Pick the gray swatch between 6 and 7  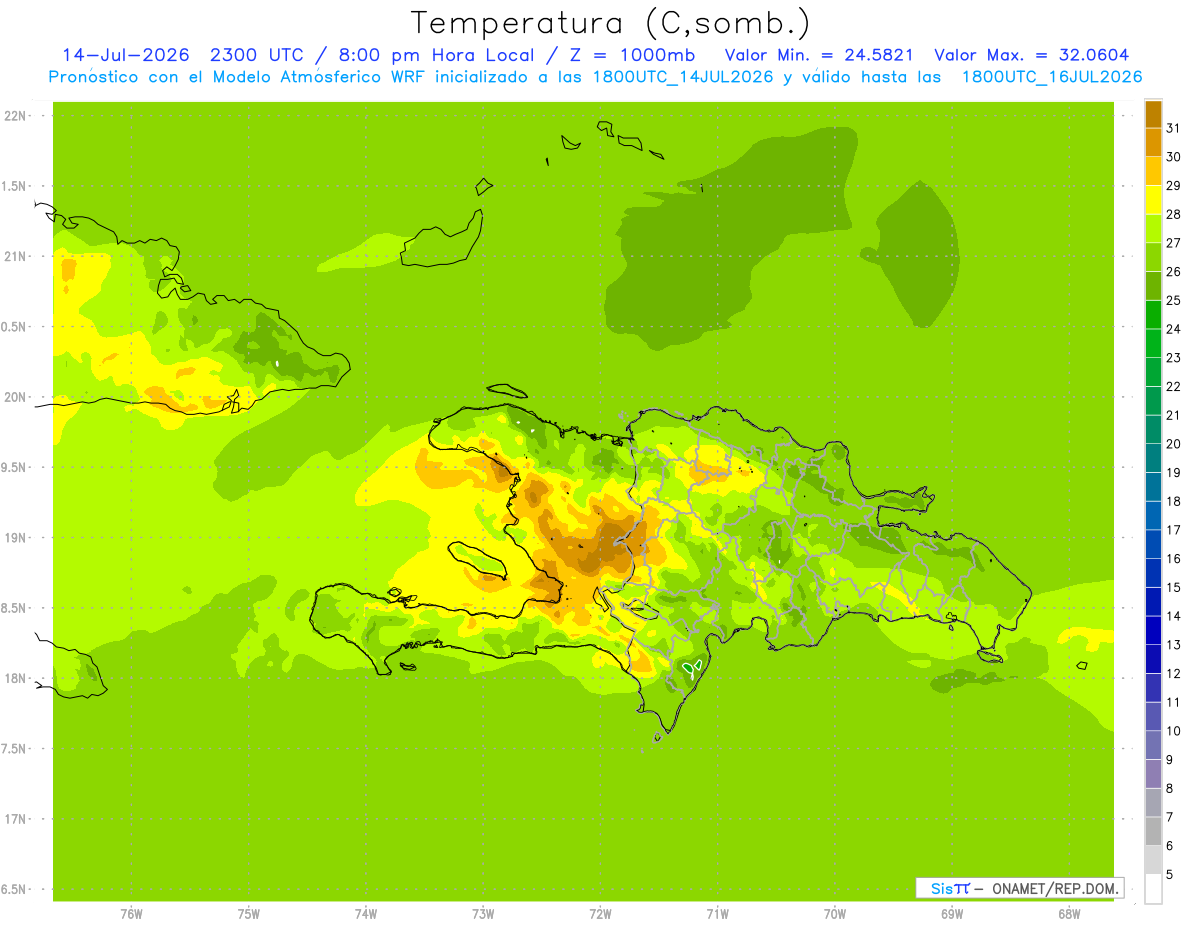[x=1153, y=831]
